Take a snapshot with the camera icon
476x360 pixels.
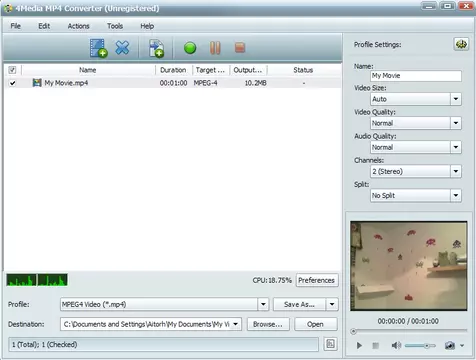[450, 345]
